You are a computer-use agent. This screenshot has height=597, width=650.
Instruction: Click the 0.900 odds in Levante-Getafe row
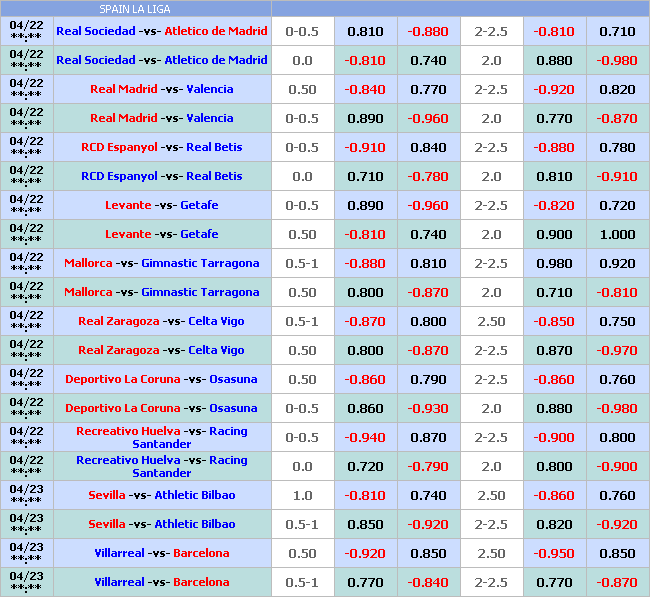coord(554,234)
